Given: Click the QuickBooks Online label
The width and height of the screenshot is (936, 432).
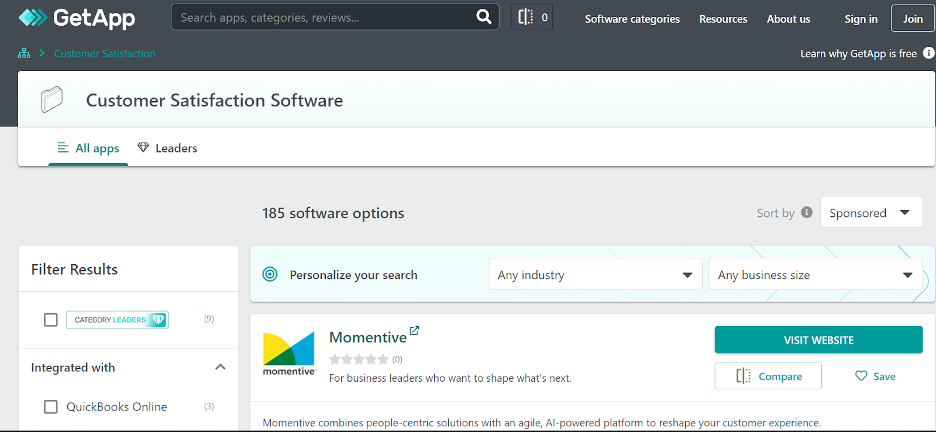Looking at the screenshot, I should point(116,407).
